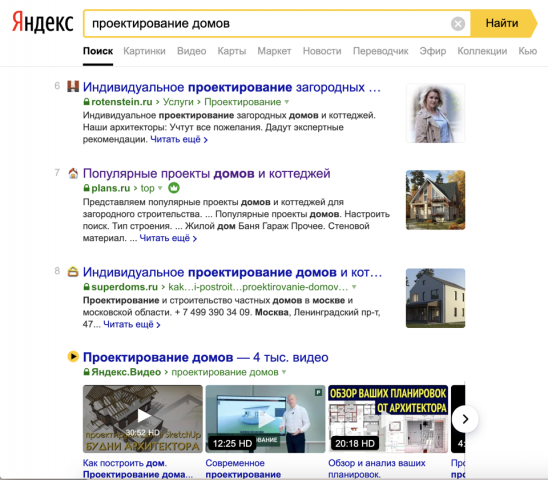The height and width of the screenshot is (480, 548).
Task: Open result Популярные проекты домов и коттеджей
Action: (x=207, y=173)
